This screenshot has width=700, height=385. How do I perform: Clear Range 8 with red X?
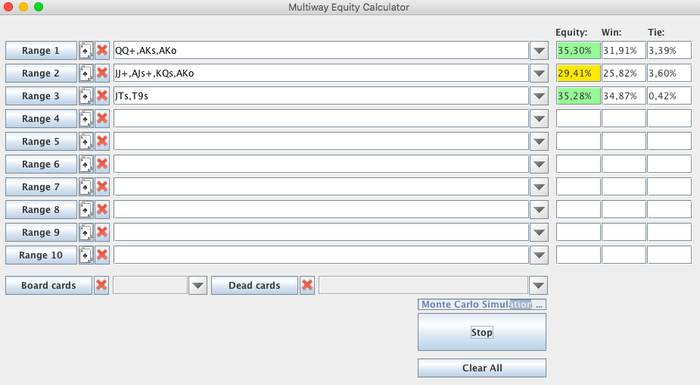102,210
